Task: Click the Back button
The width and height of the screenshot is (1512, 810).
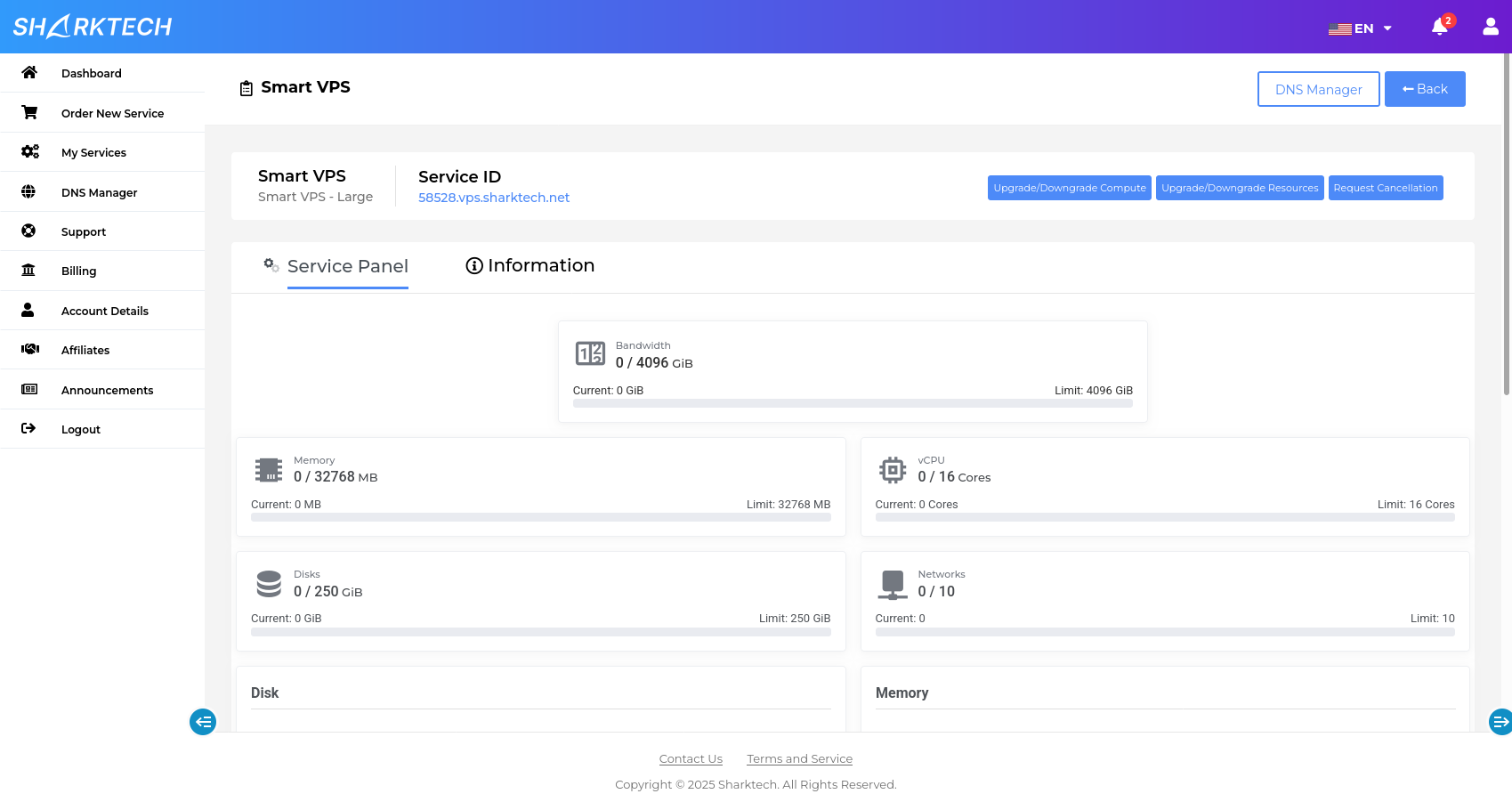Action: click(x=1425, y=89)
